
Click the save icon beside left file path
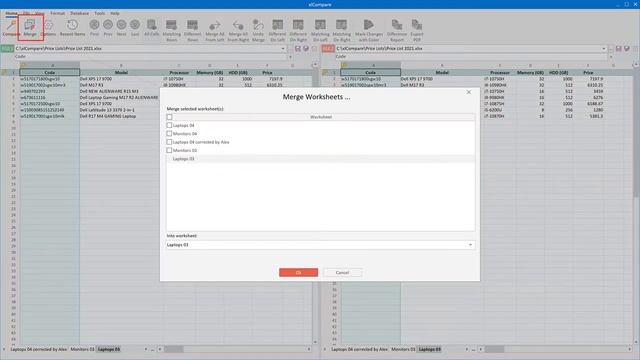tap(298, 49)
